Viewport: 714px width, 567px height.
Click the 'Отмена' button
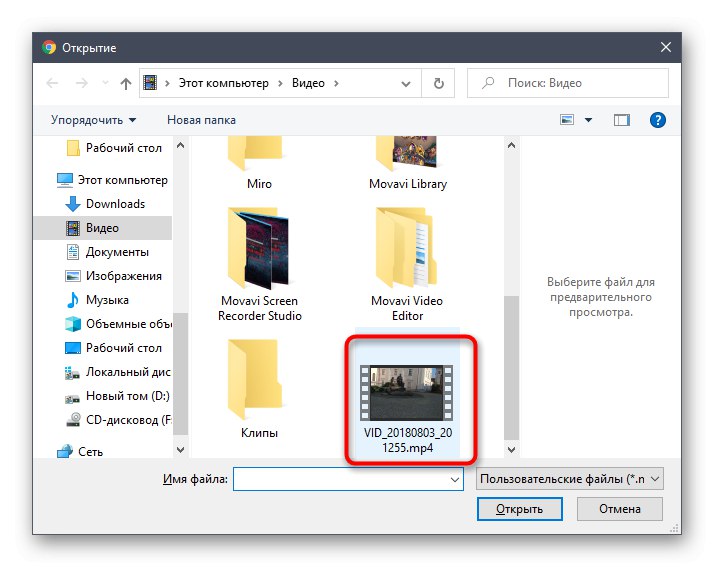pos(619,509)
